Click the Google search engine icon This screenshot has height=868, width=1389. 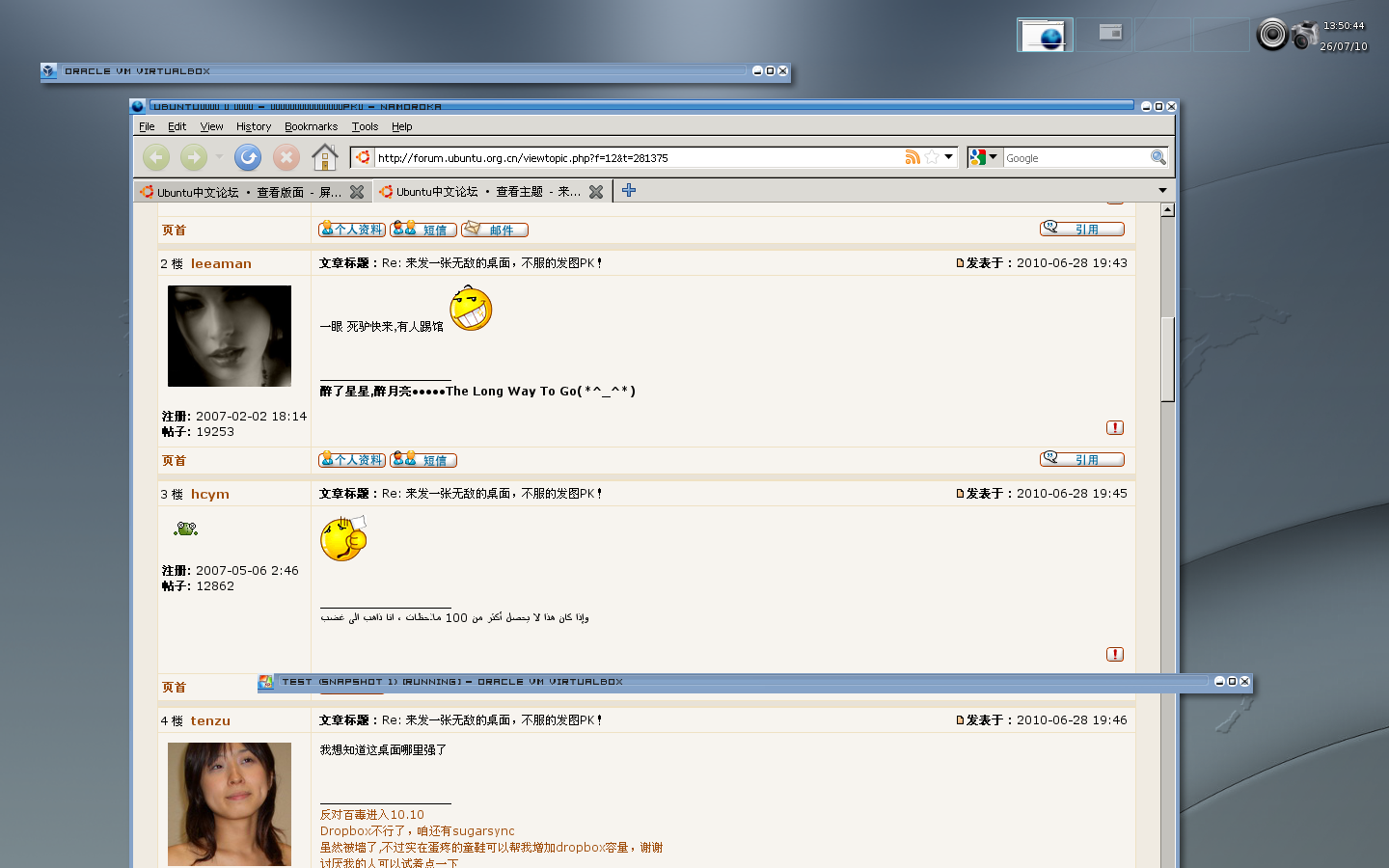978,157
